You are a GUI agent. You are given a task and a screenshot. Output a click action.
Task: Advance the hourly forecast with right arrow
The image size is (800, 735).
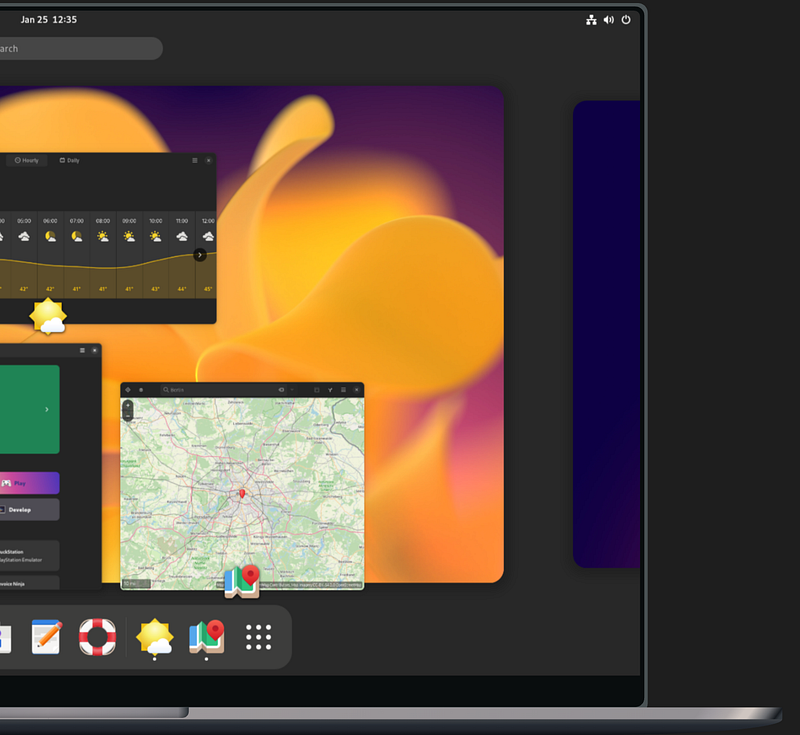[200, 255]
